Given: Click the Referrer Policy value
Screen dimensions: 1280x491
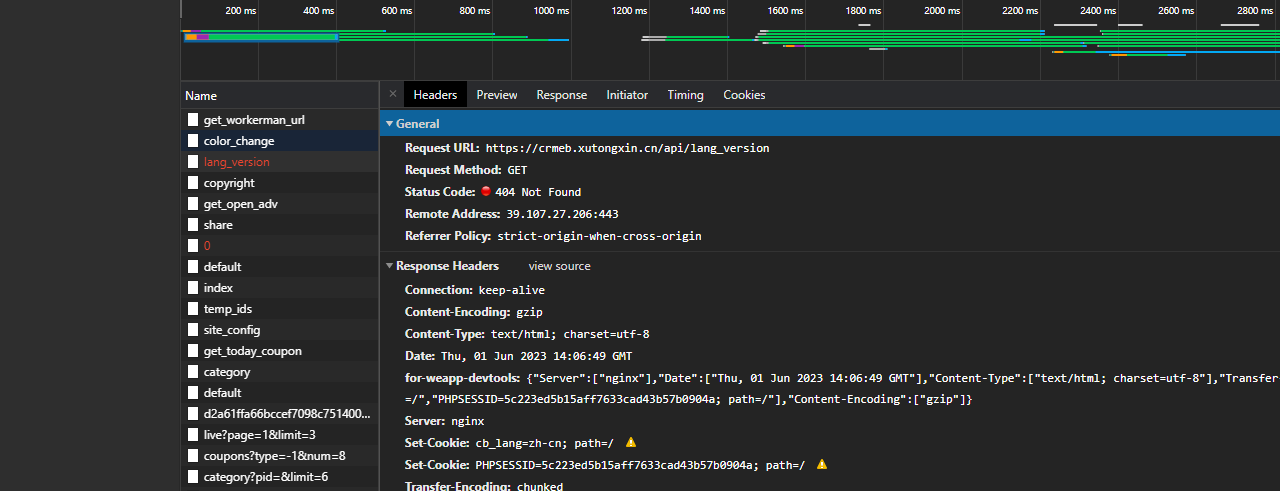Looking at the screenshot, I should click(x=599, y=236).
